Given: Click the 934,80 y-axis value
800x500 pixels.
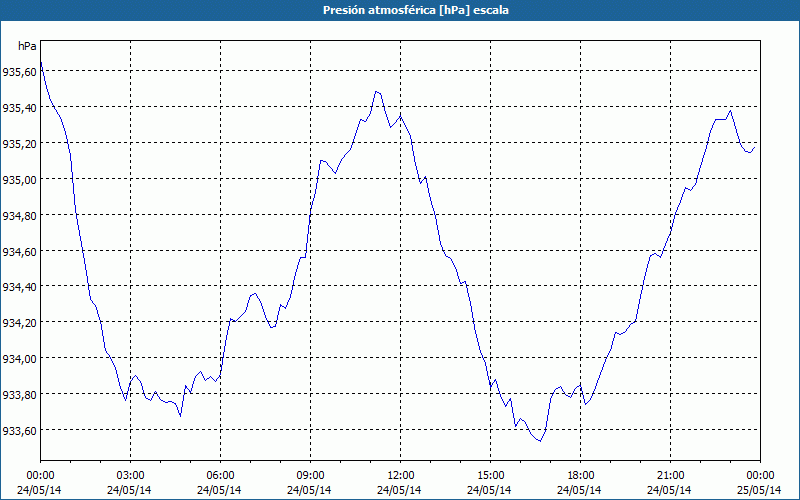Looking at the screenshot, I should [x=20, y=216].
